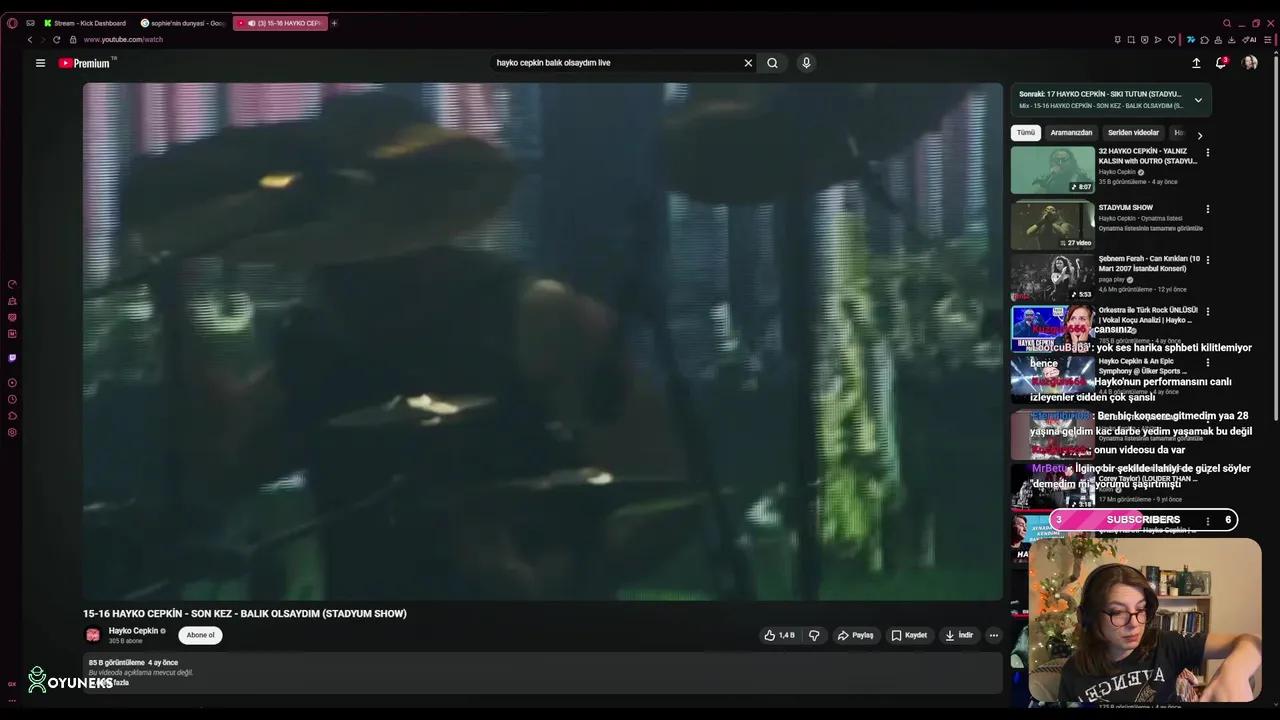Click the İndir download button
Screen dimensions: 1280x720
click(x=958, y=635)
